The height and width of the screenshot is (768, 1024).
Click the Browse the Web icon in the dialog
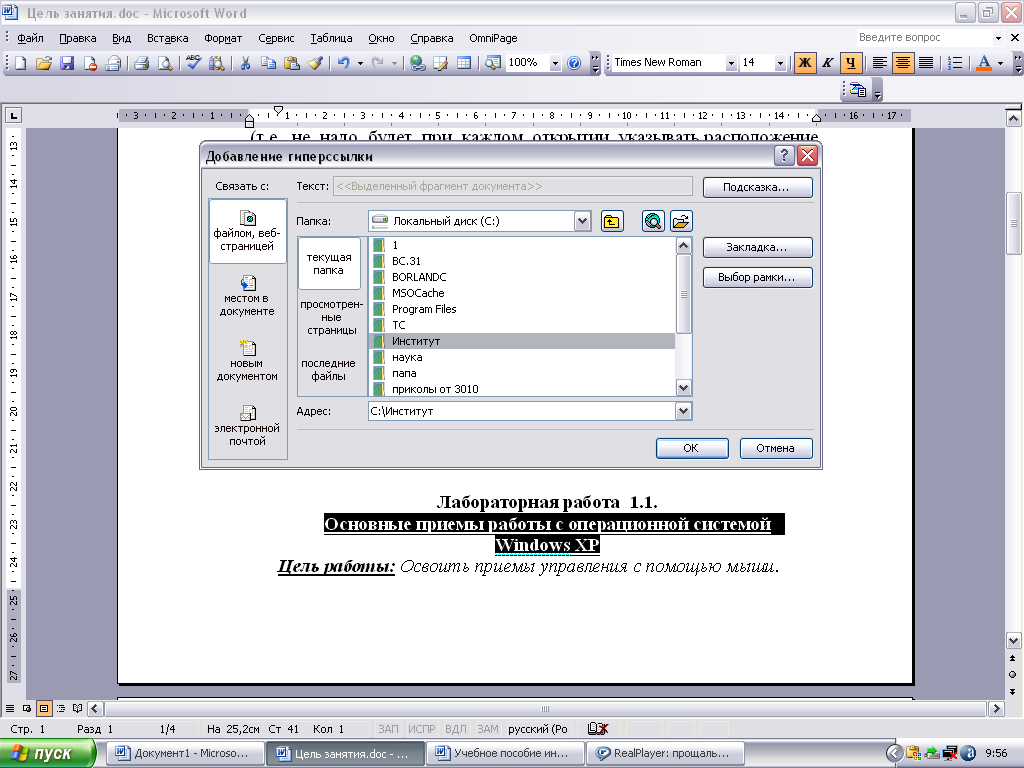click(653, 221)
